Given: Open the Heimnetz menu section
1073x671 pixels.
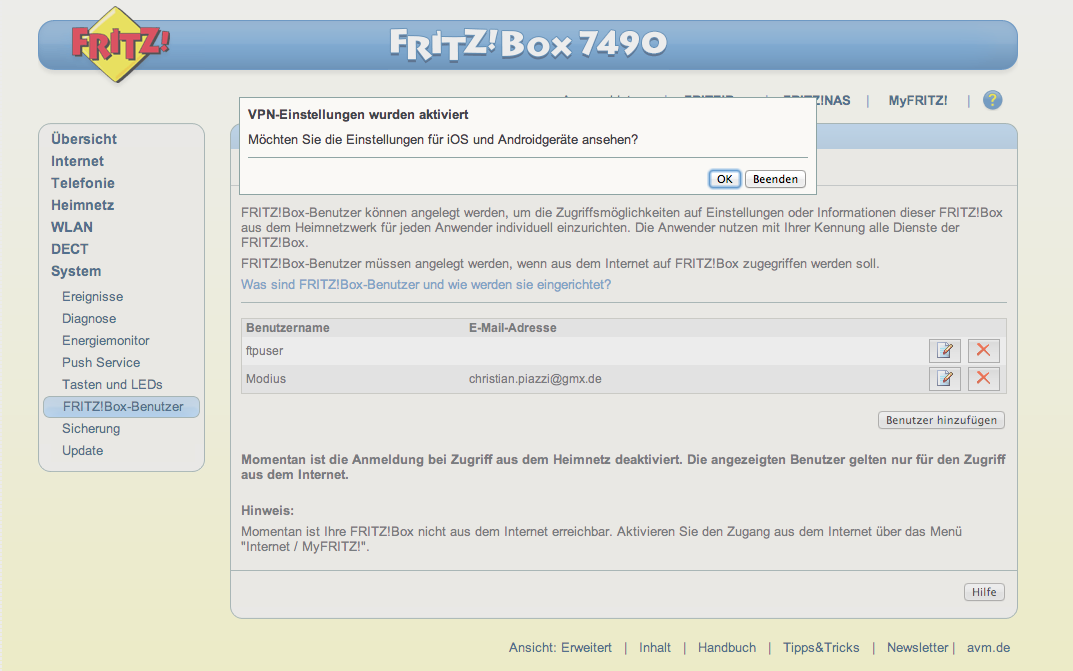Looking at the screenshot, I should tap(82, 205).
